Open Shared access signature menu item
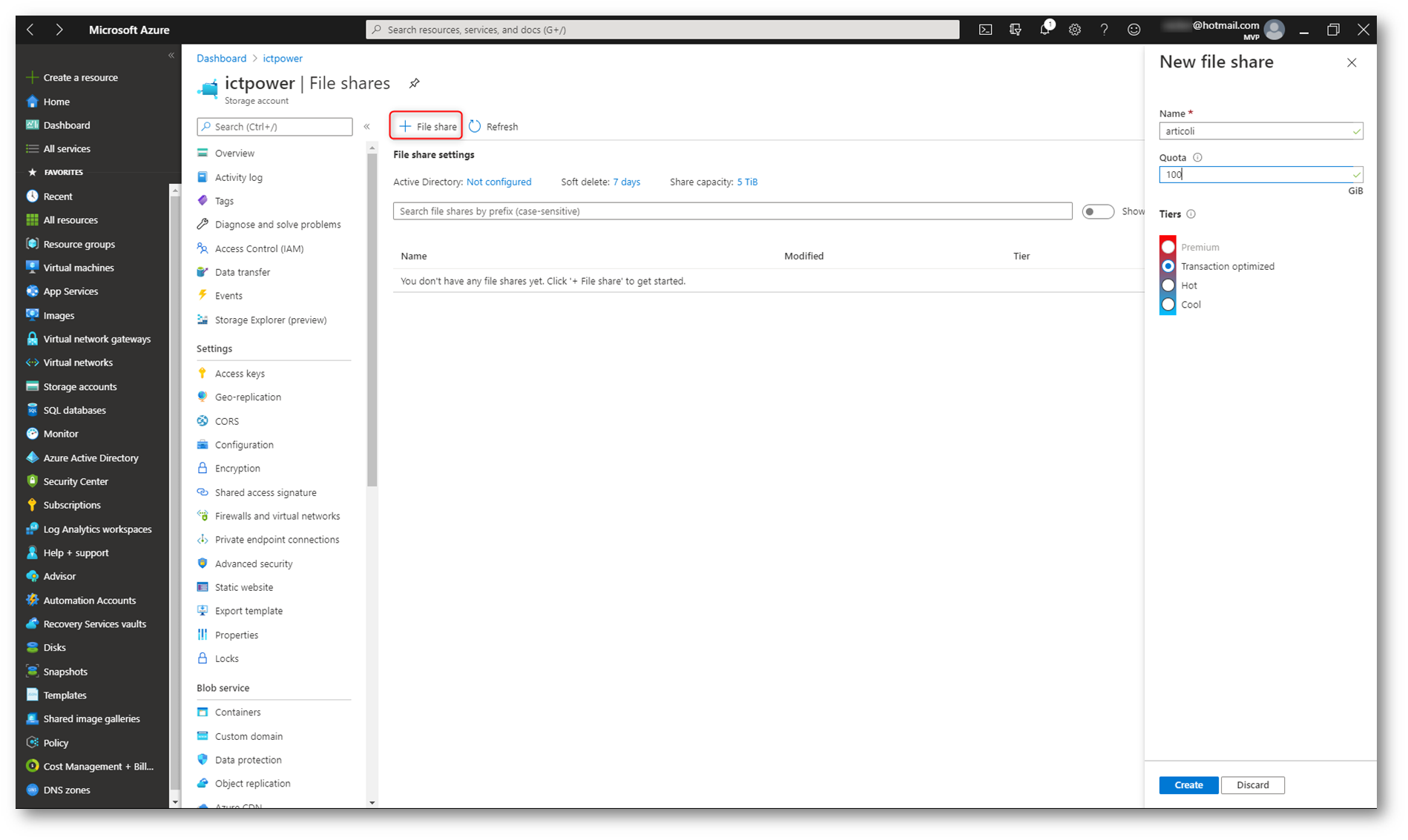1408x840 pixels. click(266, 492)
